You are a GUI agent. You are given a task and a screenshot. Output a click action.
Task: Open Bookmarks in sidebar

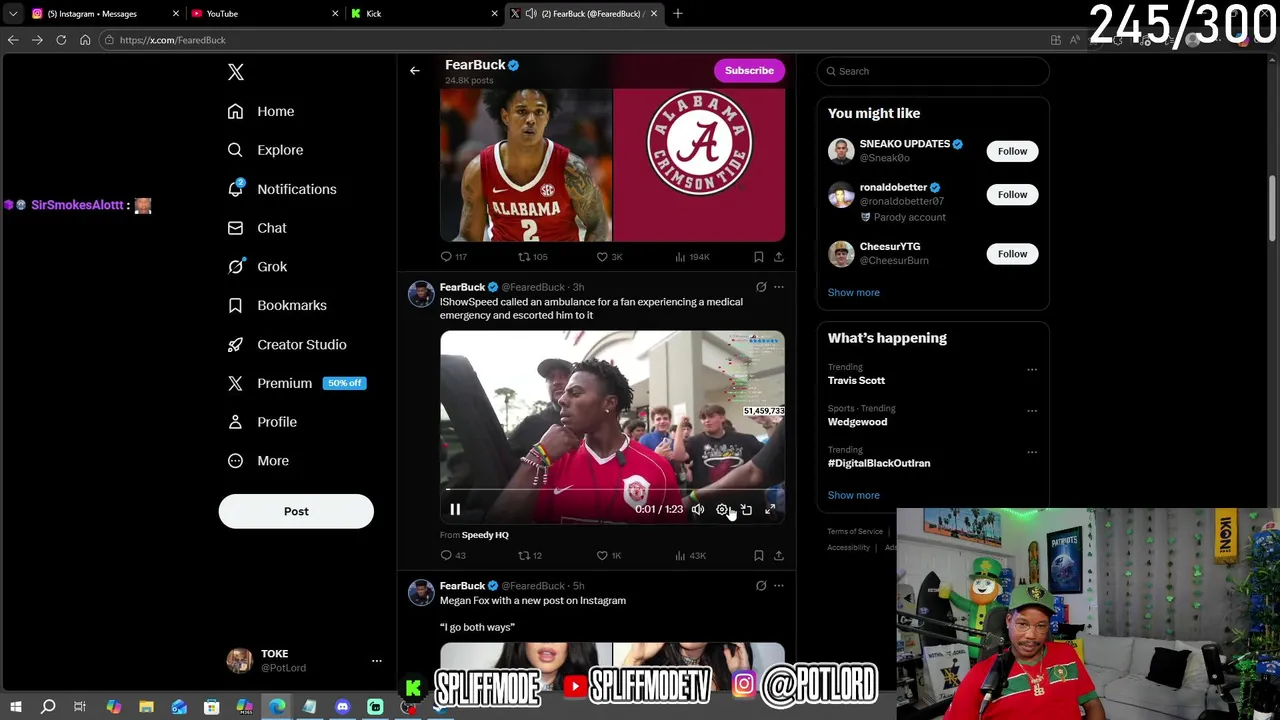[x=277, y=305]
